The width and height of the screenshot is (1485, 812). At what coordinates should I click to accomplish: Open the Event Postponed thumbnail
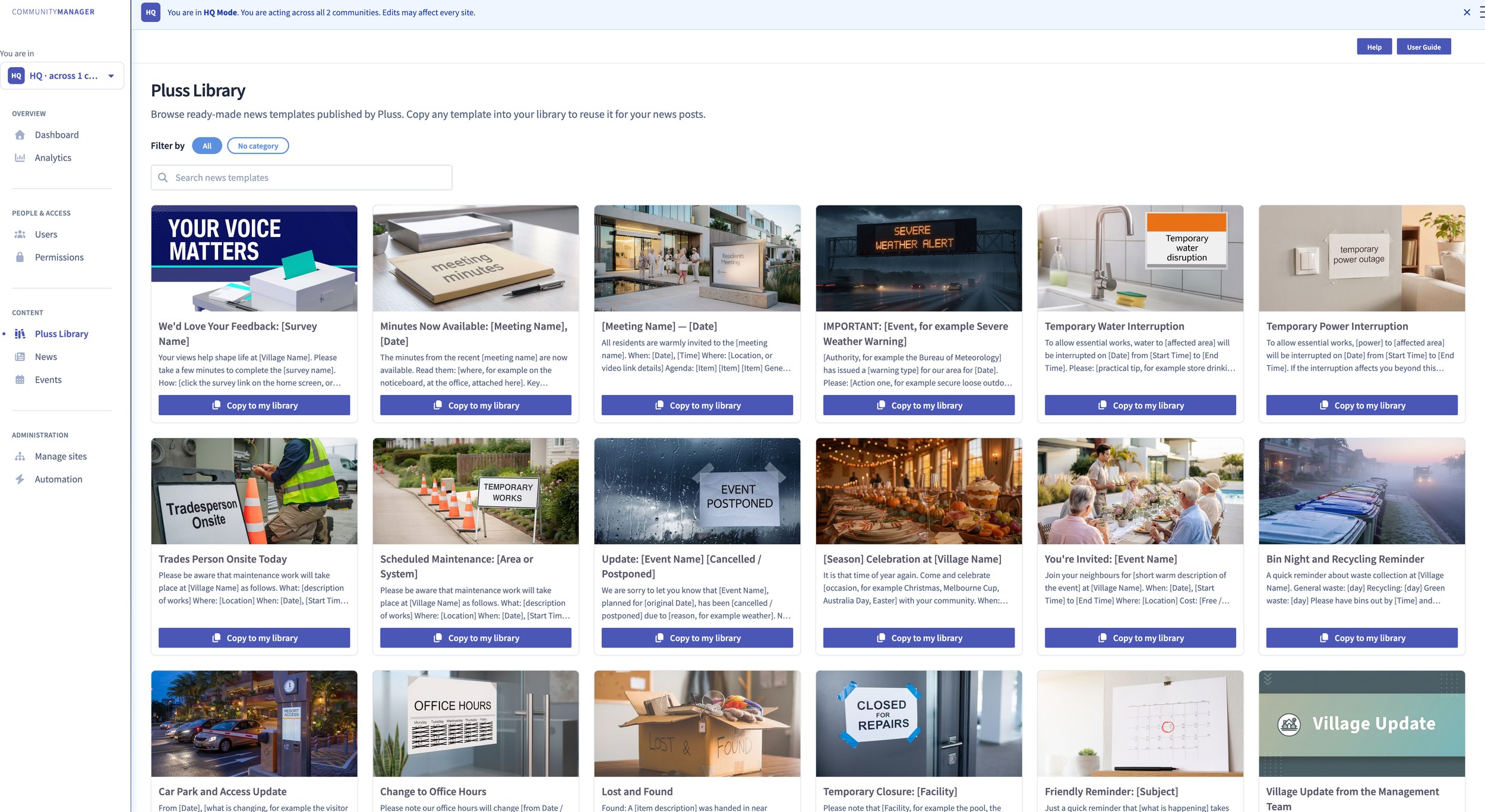(697, 491)
